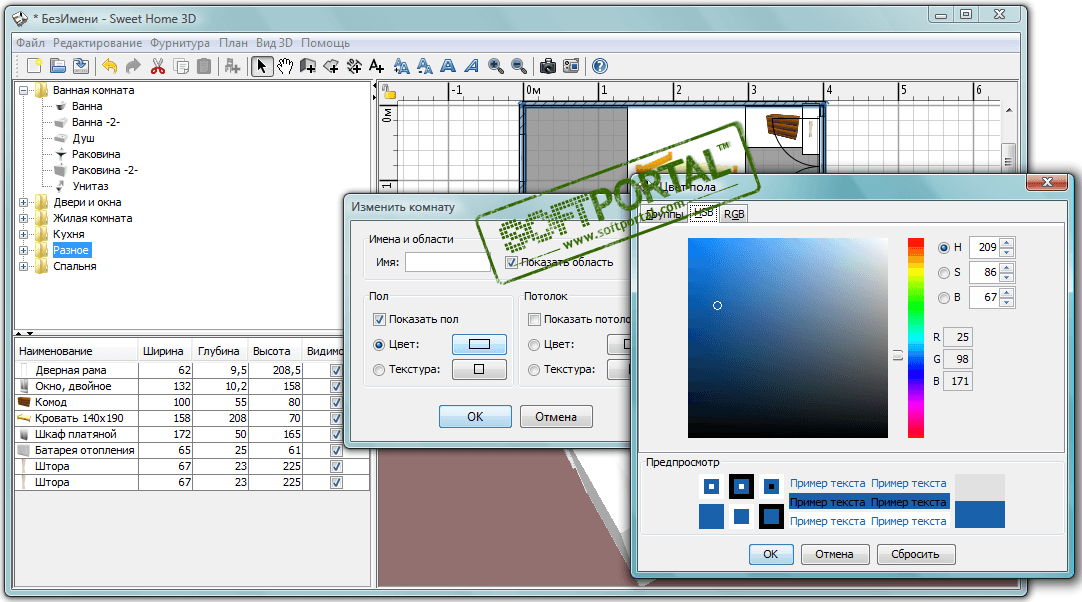Click the Open home folder icon
The image size is (1082, 602).
58,66
